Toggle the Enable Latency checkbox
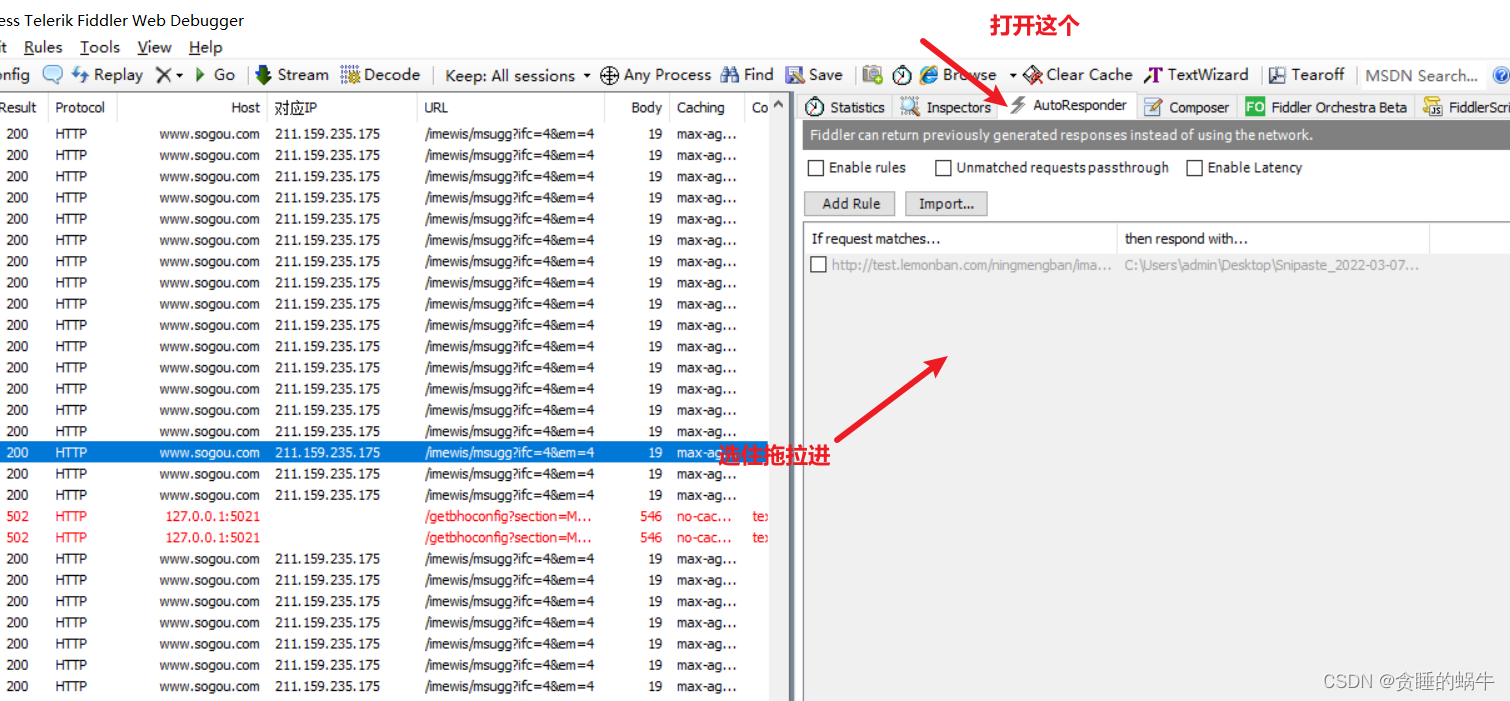This screenshot has height=701, width=1510. [x=1194, y=168]
